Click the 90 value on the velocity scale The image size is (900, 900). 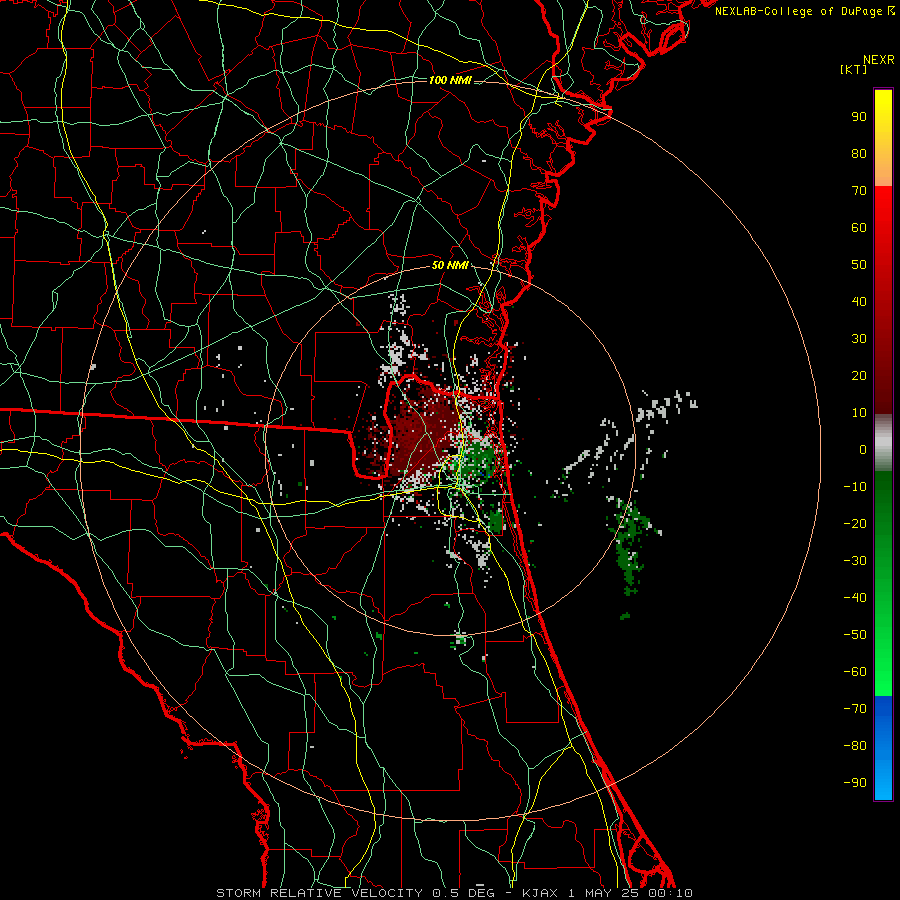859,117
